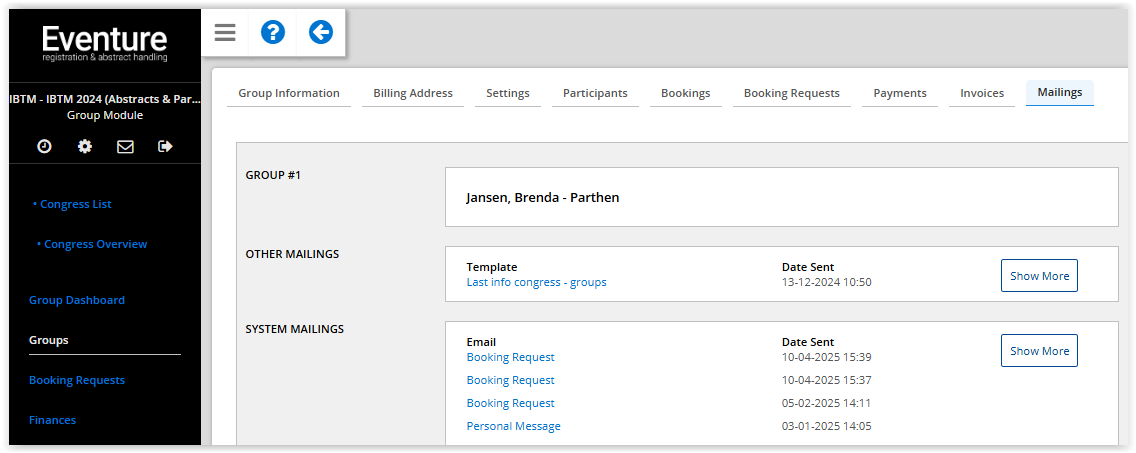The width and height of the screenshot is (1136, 453).
Task: Open Last info congress - groups template
Action: point(536,282)
